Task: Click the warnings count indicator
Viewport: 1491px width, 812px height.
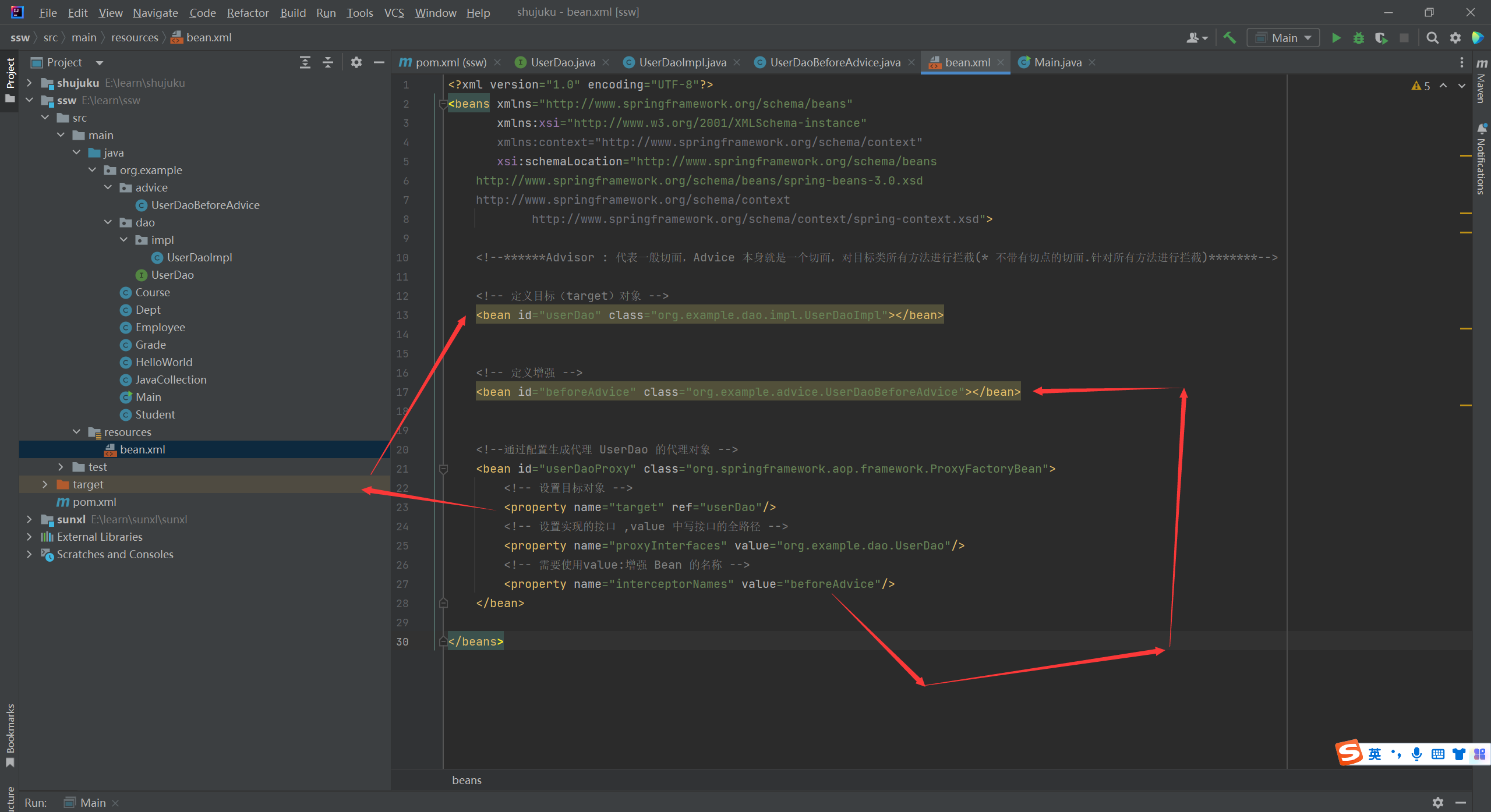Action: (x=1421, y=86)
